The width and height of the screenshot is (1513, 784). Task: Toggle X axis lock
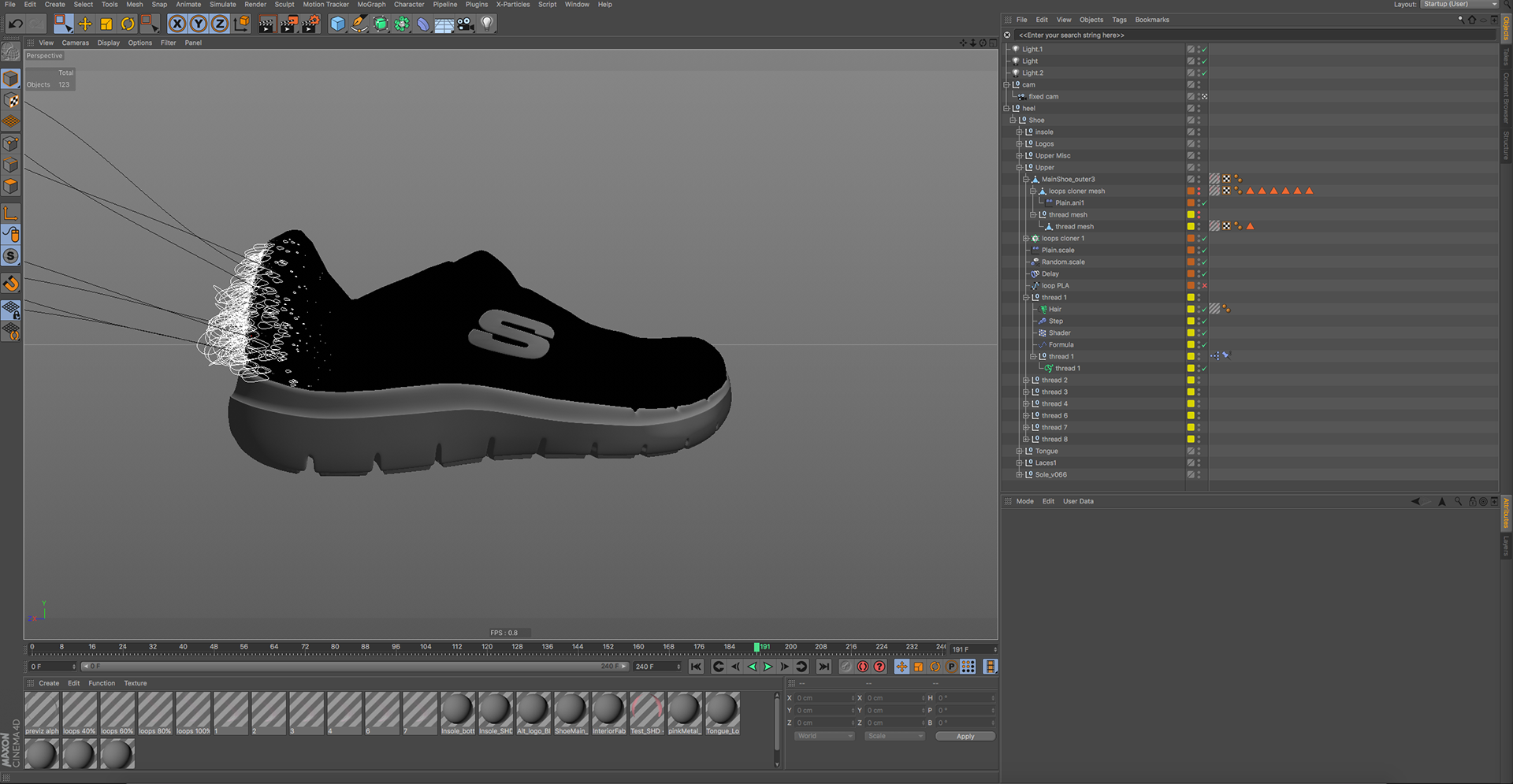177,24
